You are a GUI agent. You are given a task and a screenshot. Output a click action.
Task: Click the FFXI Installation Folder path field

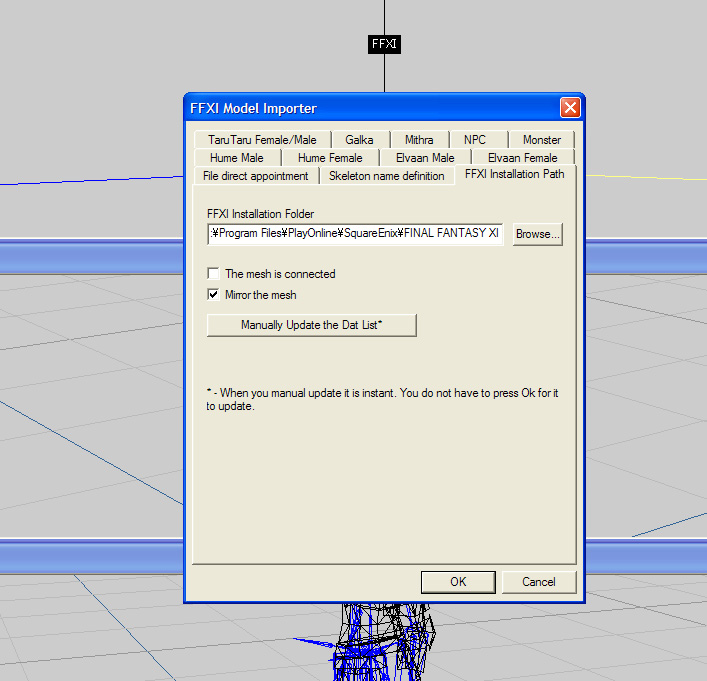[x=355, y=234]
